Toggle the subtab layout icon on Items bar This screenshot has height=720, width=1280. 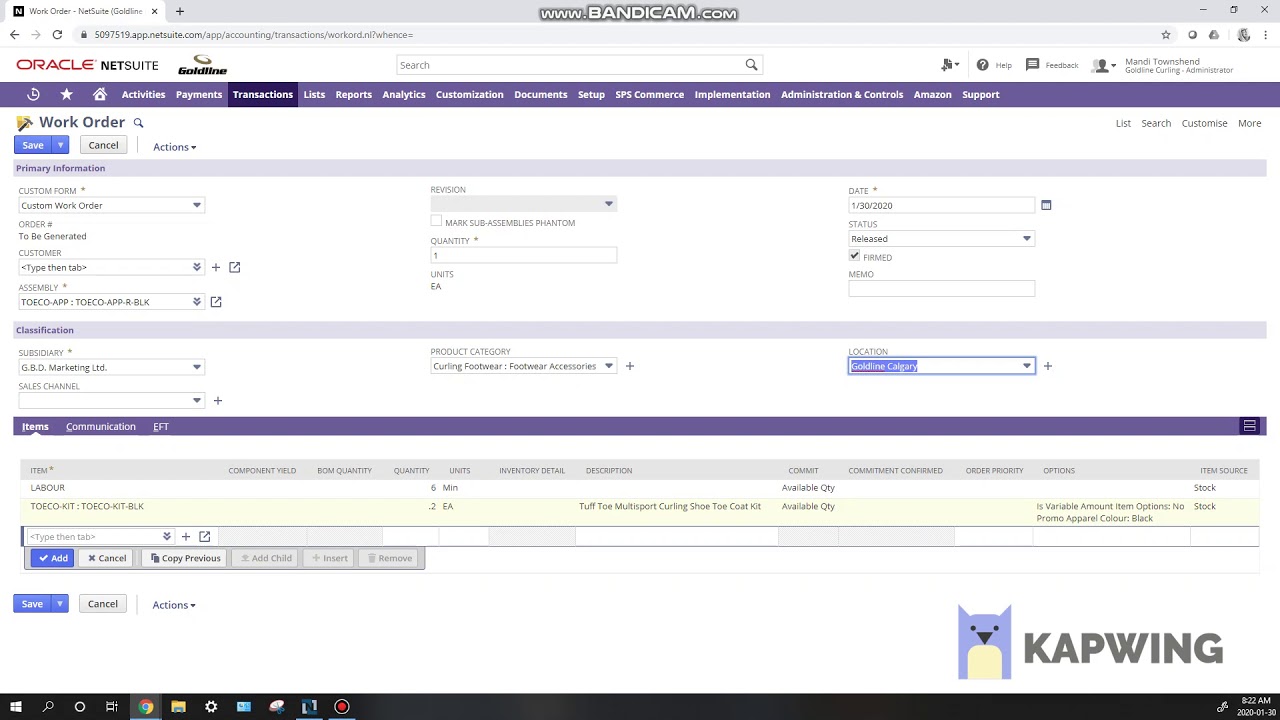tap(1249, 426)
